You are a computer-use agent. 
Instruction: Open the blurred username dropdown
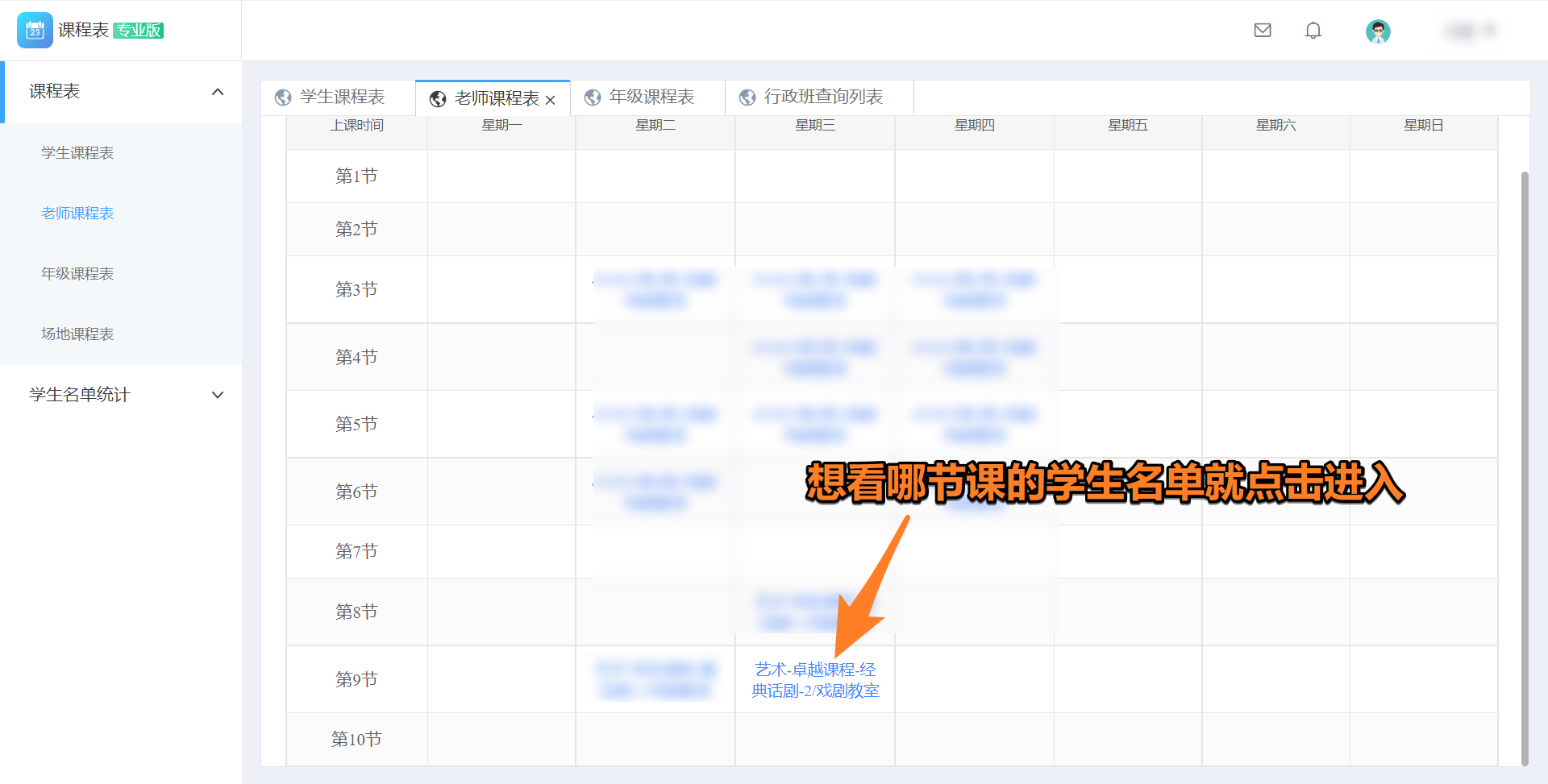point(1471,31)
